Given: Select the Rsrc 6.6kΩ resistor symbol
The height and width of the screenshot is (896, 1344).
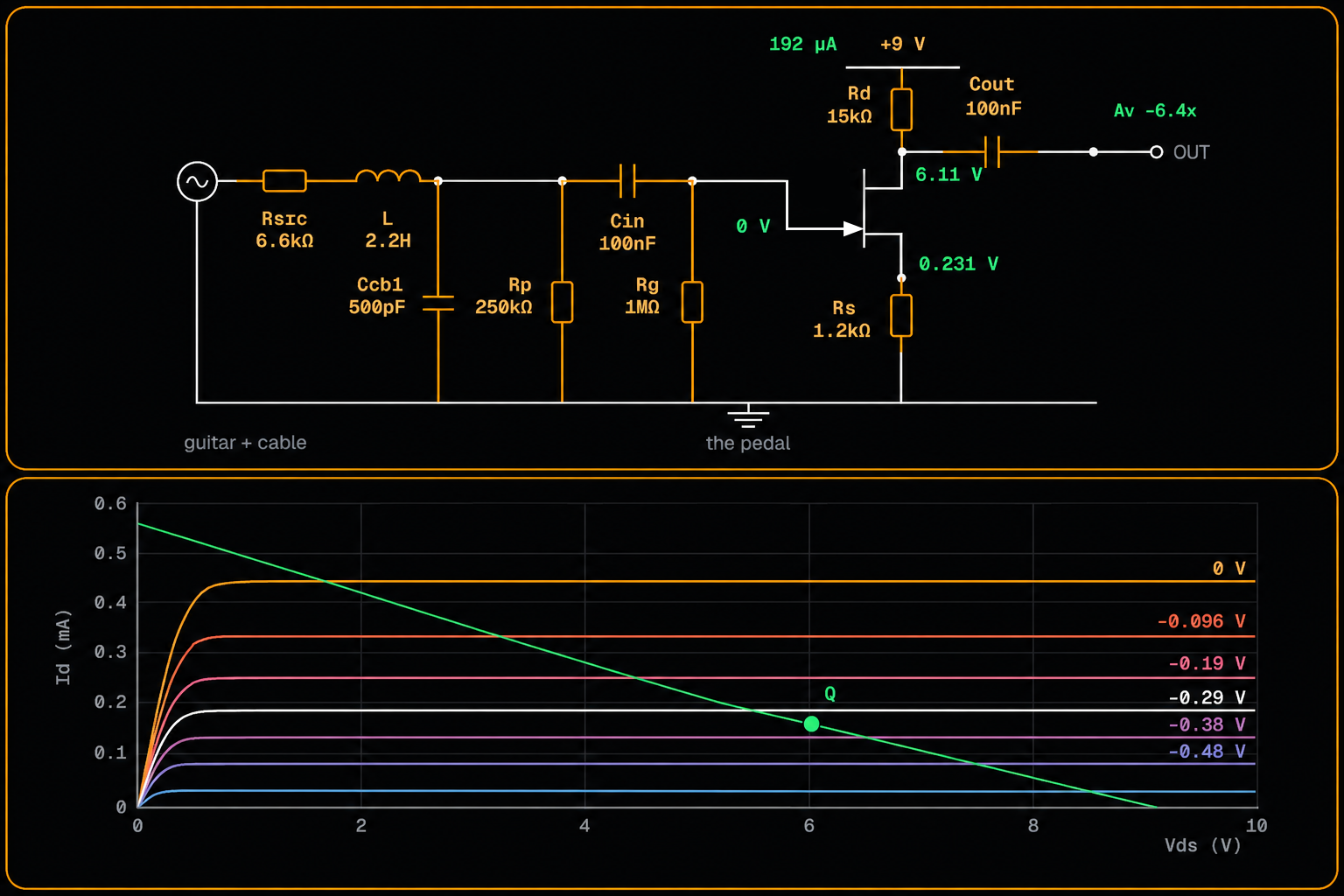Looking at the screenshot, I should coord(284,181).
